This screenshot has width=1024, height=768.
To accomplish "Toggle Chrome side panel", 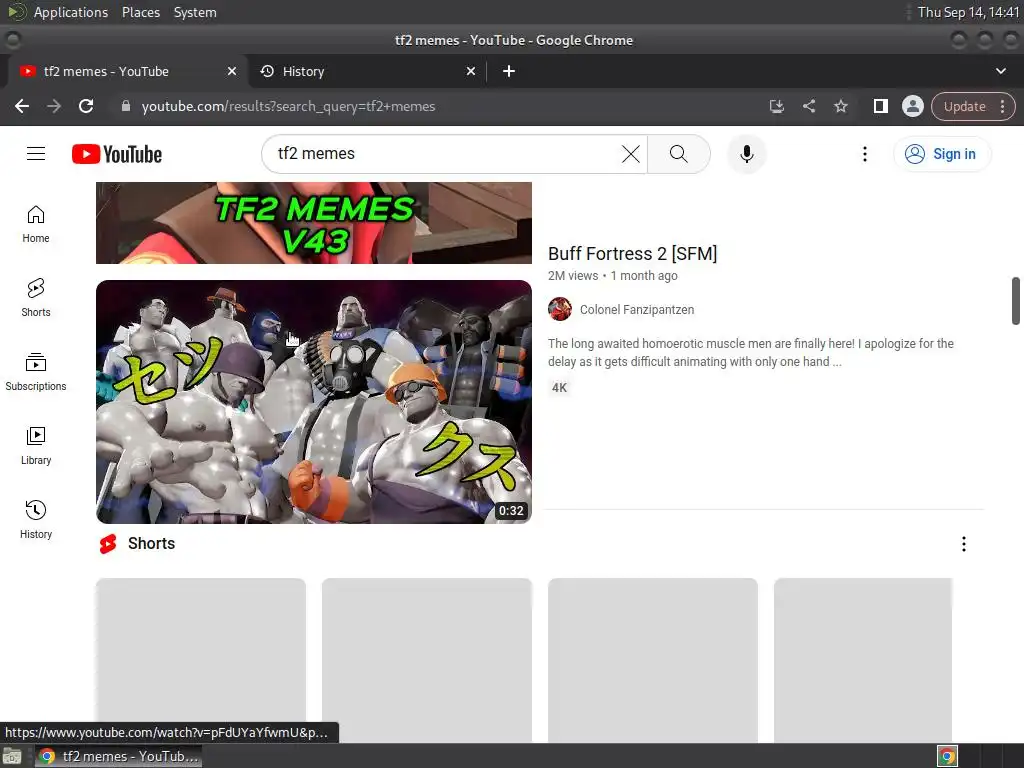I will click(880, 106).
